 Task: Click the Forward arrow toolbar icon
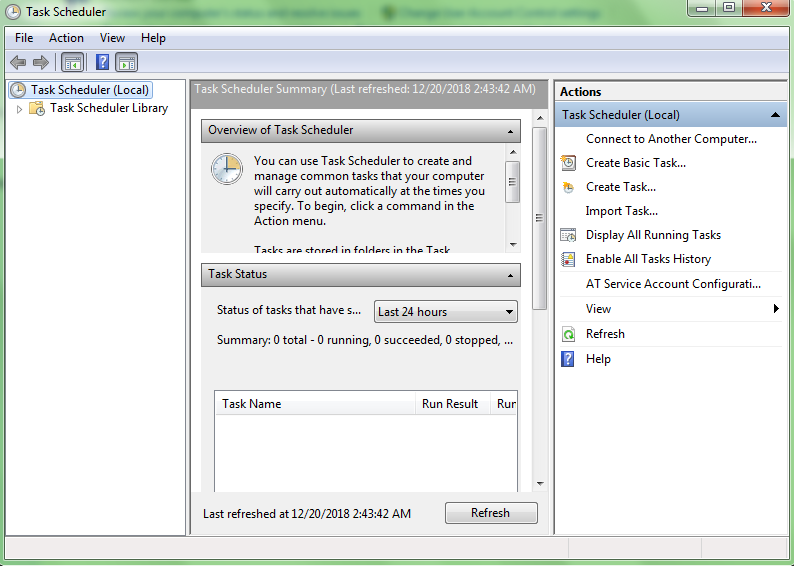(41, 63)
